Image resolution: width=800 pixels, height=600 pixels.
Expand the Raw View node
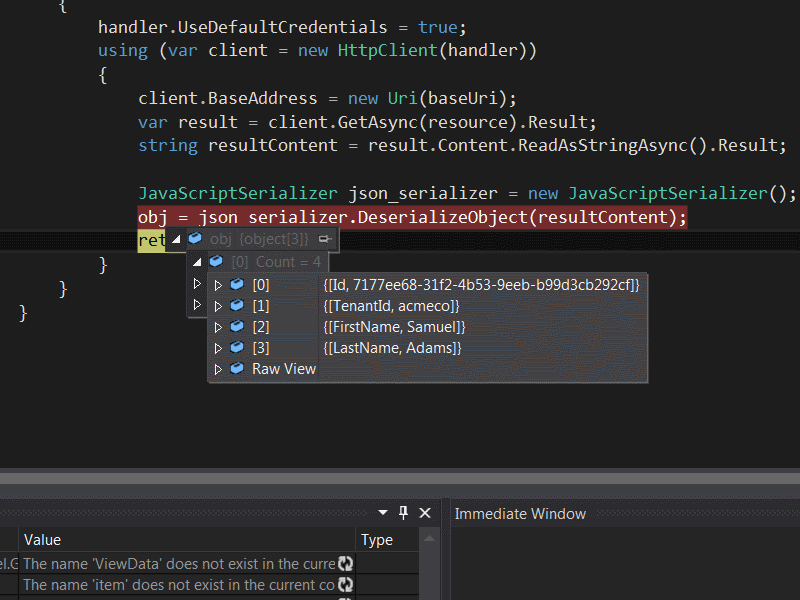coord(218,368)
